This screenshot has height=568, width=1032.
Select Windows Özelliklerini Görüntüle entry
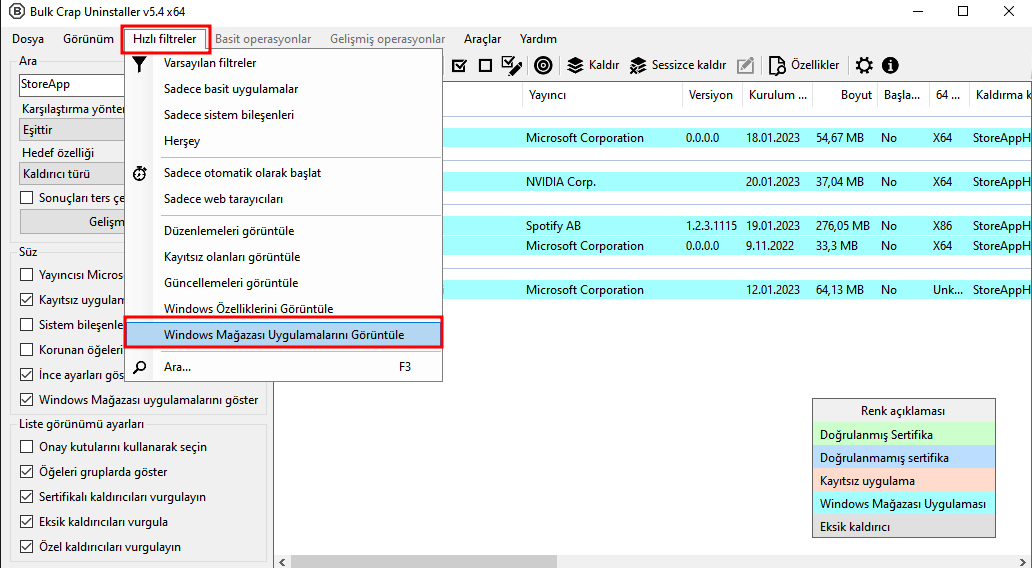point(283,309)
